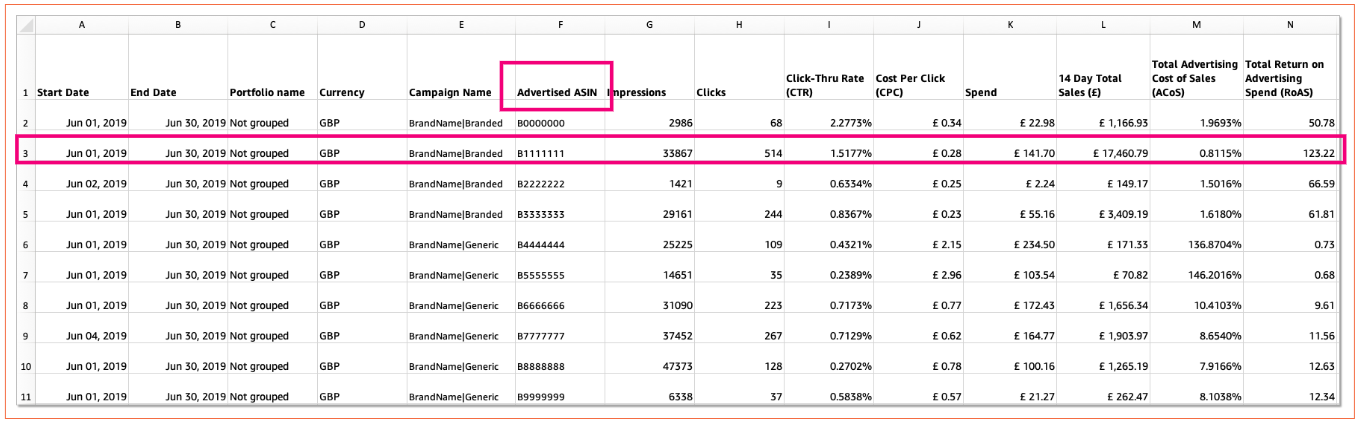
Task: Select the column N header
Action: tap(1289, 22)
